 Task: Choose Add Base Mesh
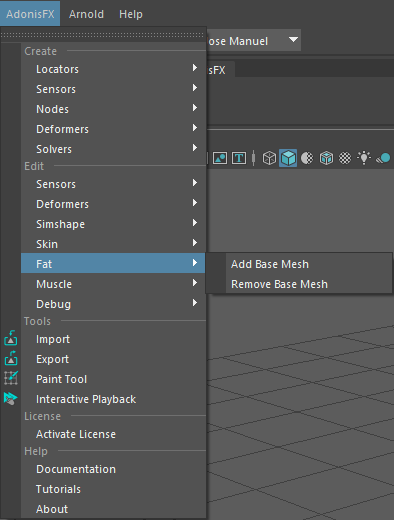click(x=299, y=264)
